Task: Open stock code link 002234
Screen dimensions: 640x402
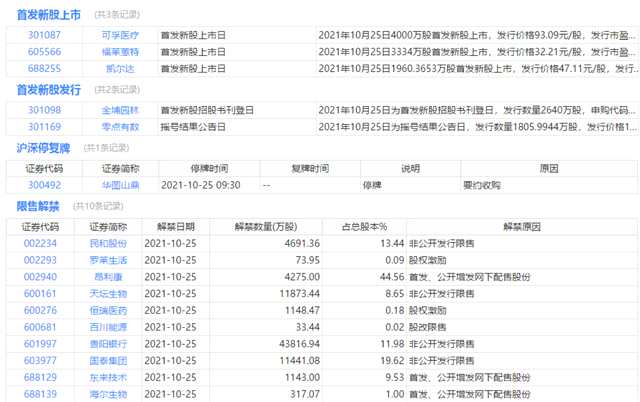Action: pos(40,244)
